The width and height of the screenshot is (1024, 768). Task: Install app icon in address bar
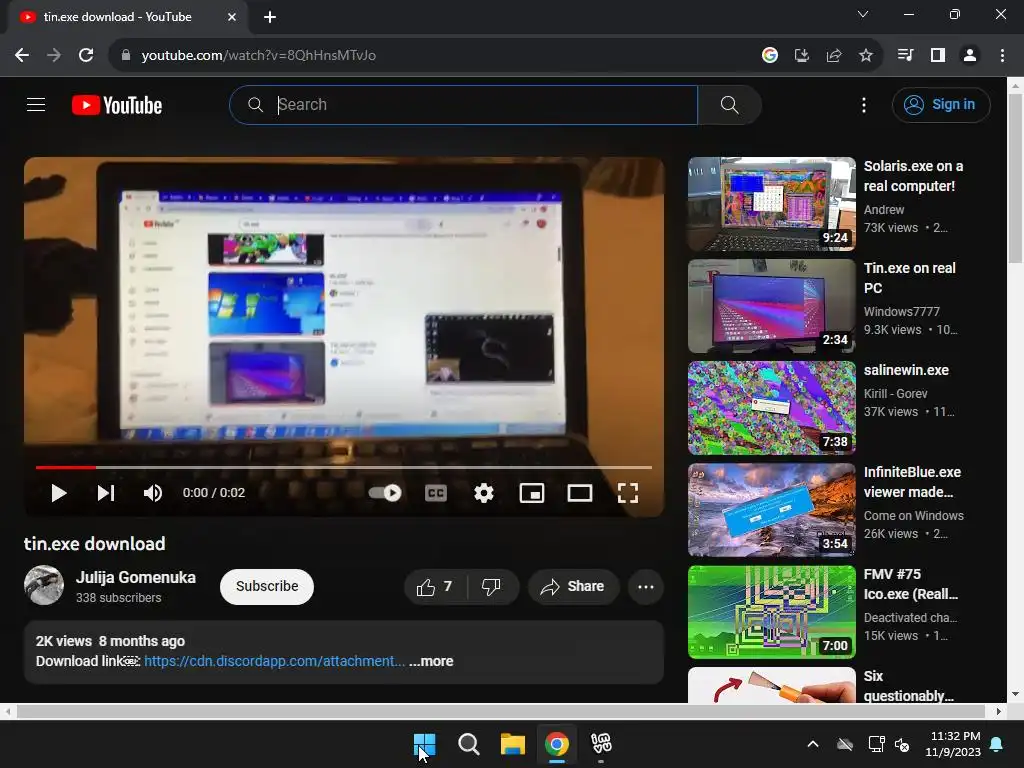point(801,55)
